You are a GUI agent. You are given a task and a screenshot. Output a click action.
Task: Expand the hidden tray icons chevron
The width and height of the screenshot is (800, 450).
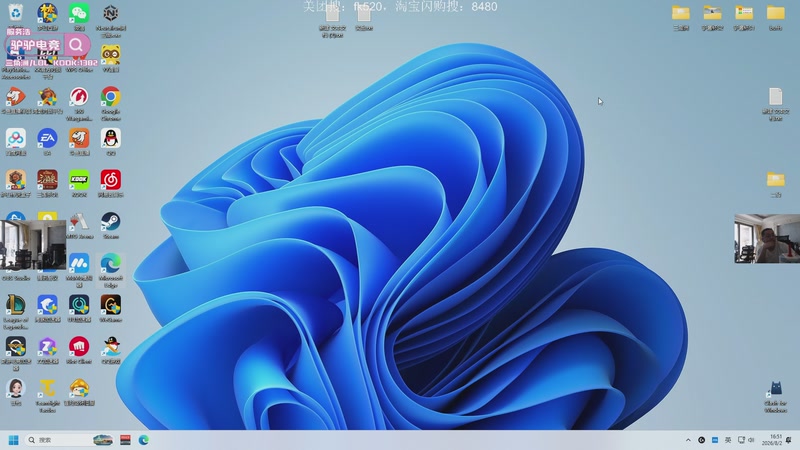[x=688, y=440]
